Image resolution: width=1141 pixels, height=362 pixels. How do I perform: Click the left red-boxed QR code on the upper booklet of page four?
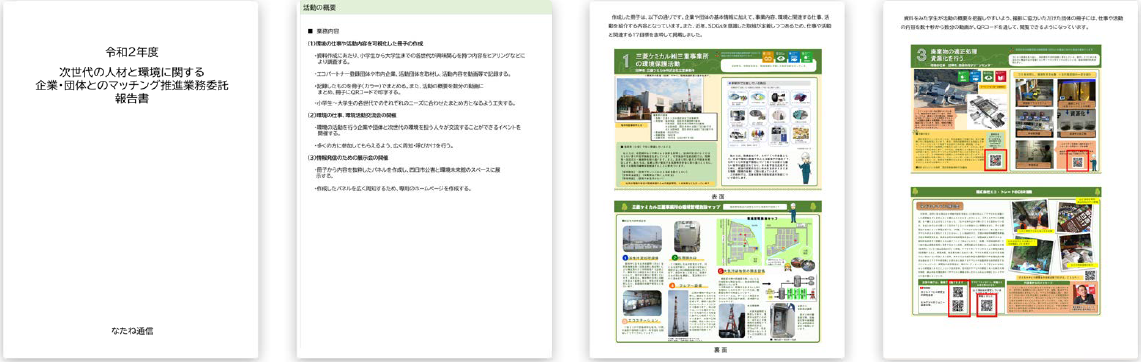click(x=996, y=160)
